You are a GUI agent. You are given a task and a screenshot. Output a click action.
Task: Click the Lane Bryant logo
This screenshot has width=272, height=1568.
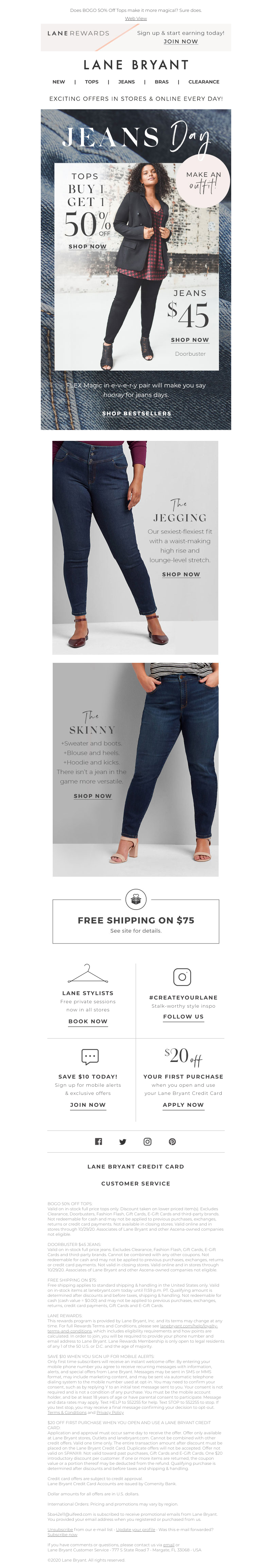(x=136, y=64)
